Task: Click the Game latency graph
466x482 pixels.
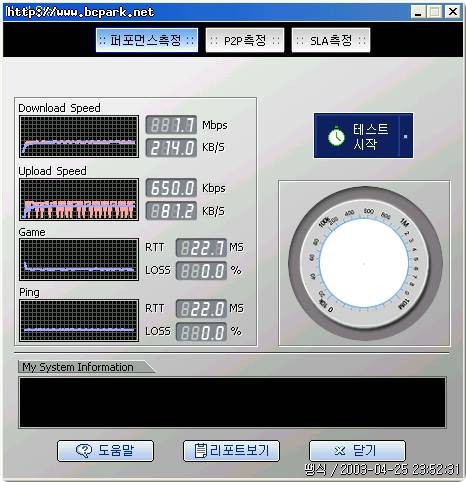Action: click(79, 259)
